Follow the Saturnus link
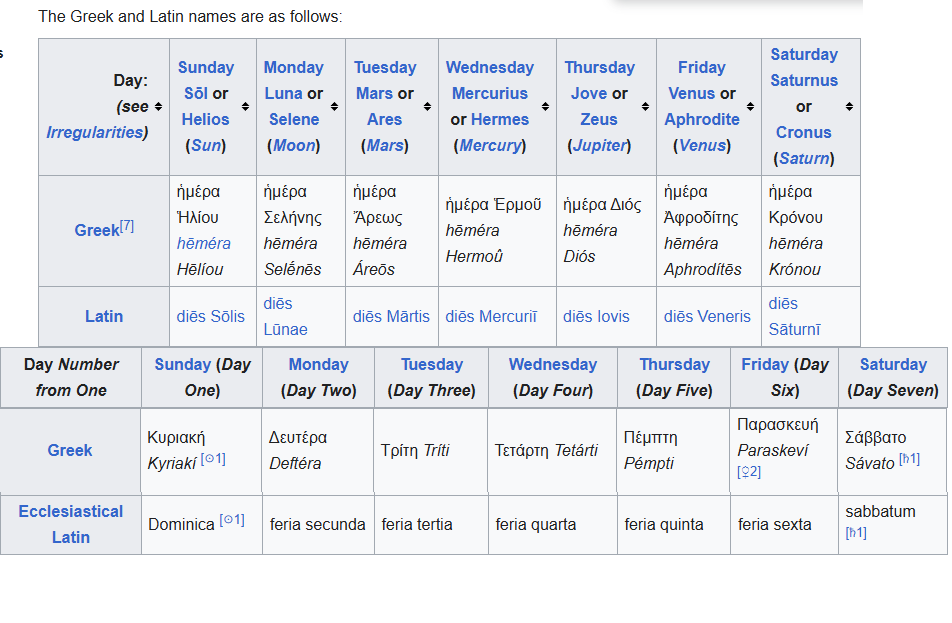 [x=804, y=81]
